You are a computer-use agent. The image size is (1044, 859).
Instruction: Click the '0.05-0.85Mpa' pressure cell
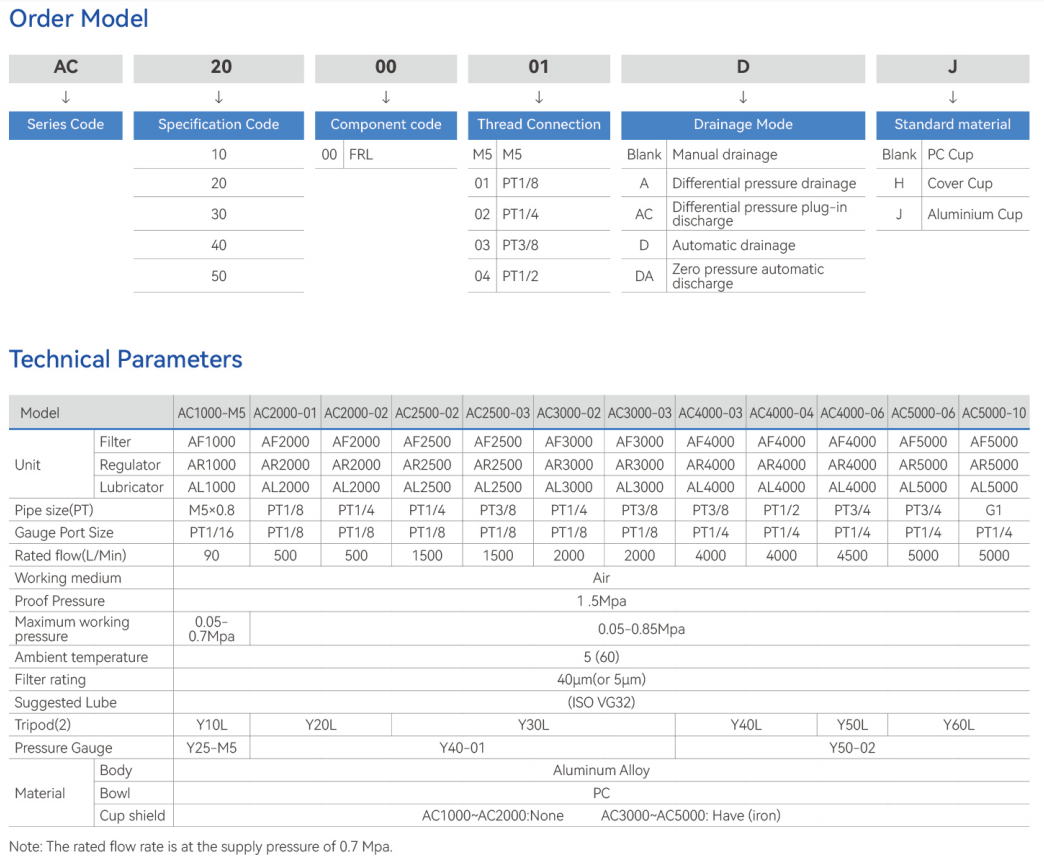pos(641,629)
